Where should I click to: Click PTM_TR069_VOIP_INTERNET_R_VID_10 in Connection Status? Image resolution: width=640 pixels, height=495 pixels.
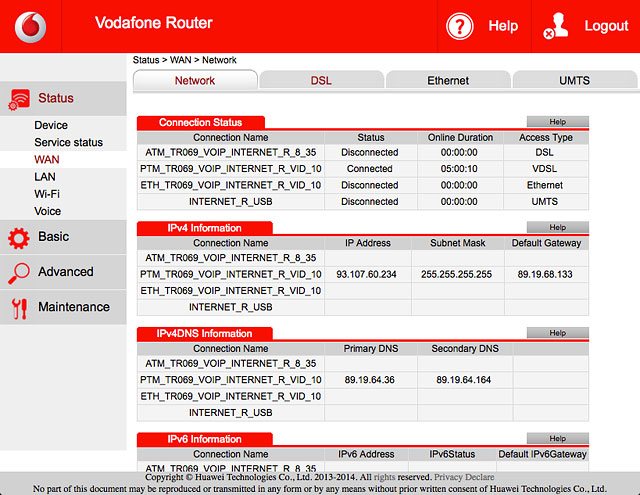pos(231,169)
